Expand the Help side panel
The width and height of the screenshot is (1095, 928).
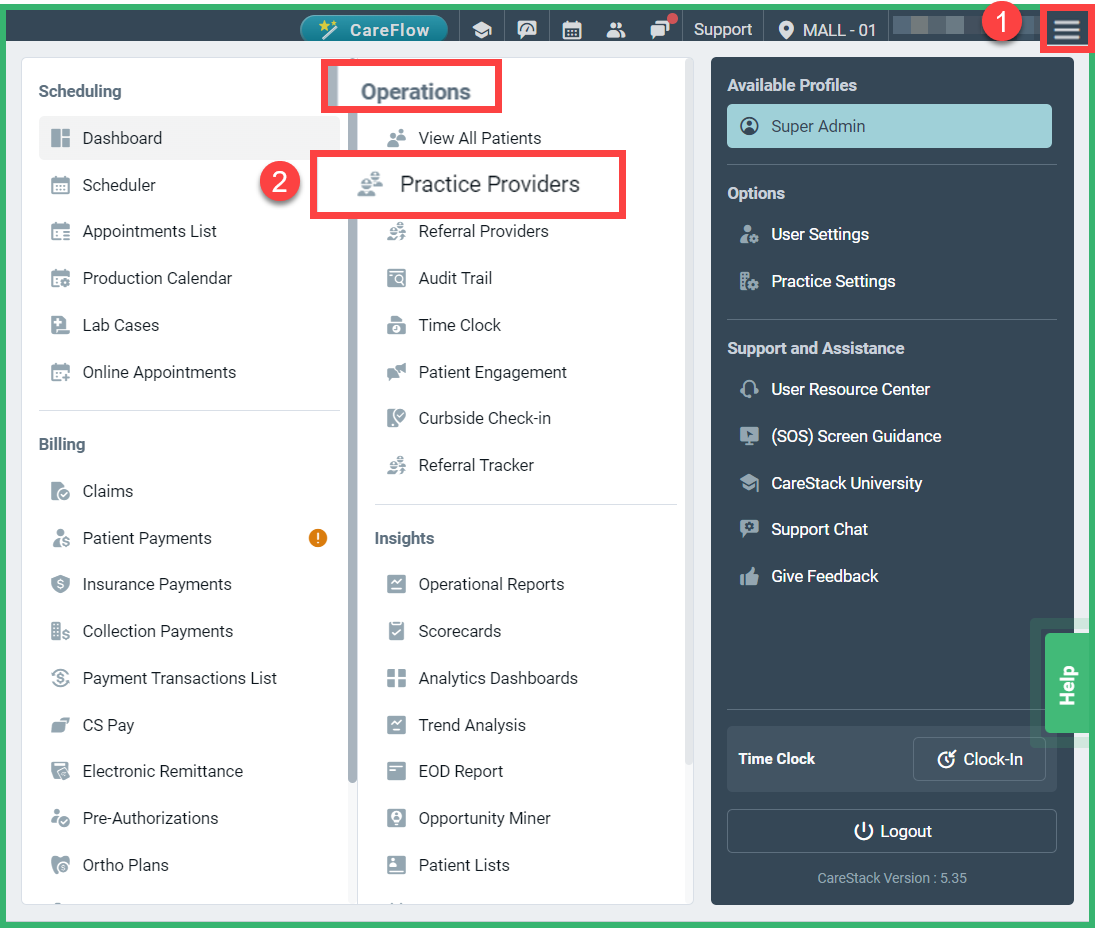pyautogui.click(x=1066, y=682)
